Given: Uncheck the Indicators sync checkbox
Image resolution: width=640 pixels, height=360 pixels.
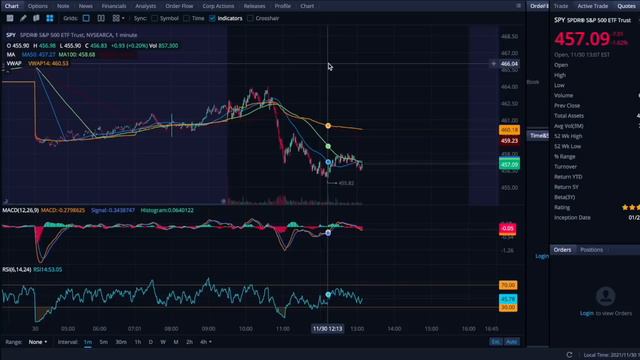Looking at the screenshot, I should (212, 18).
